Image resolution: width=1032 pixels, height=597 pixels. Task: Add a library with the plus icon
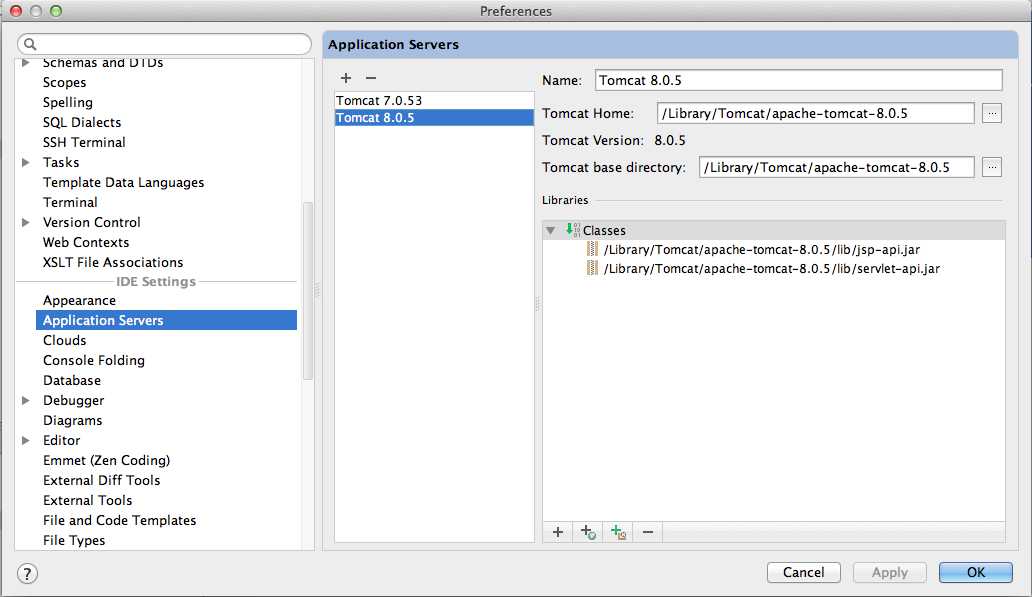557,532
